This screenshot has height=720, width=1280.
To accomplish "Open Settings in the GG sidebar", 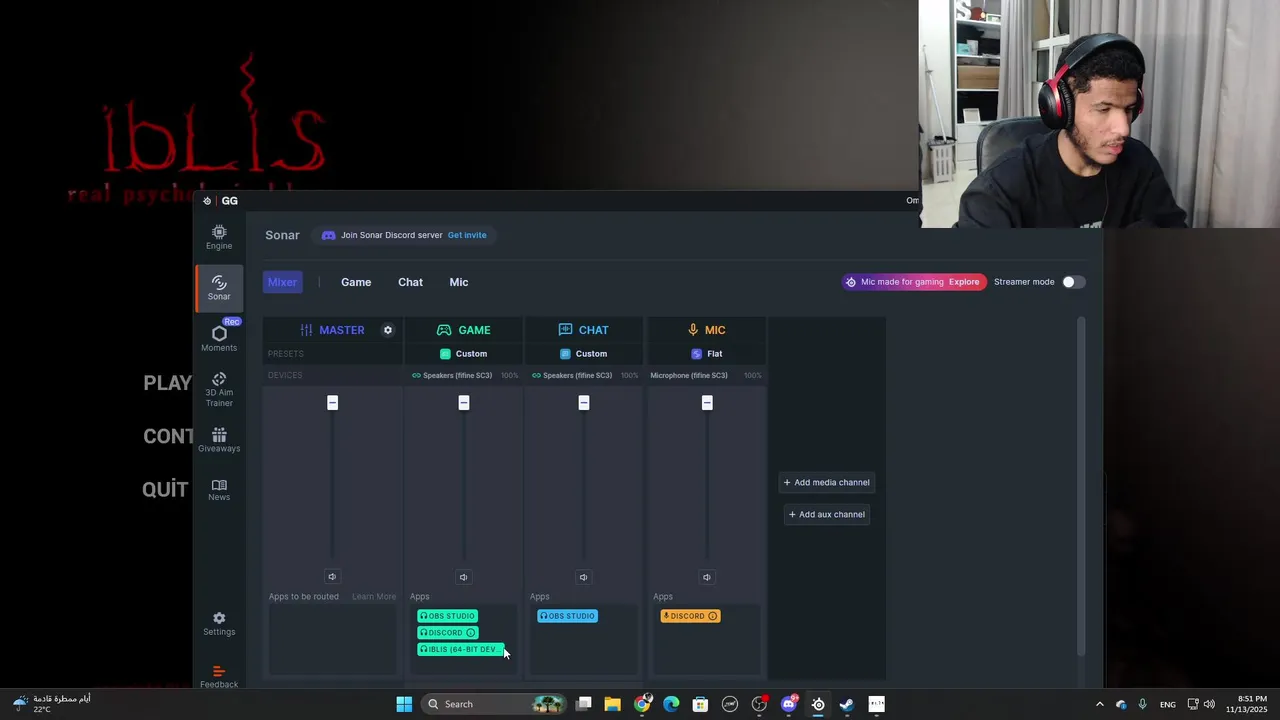I will pyautogui.click(x=219, y=624).
